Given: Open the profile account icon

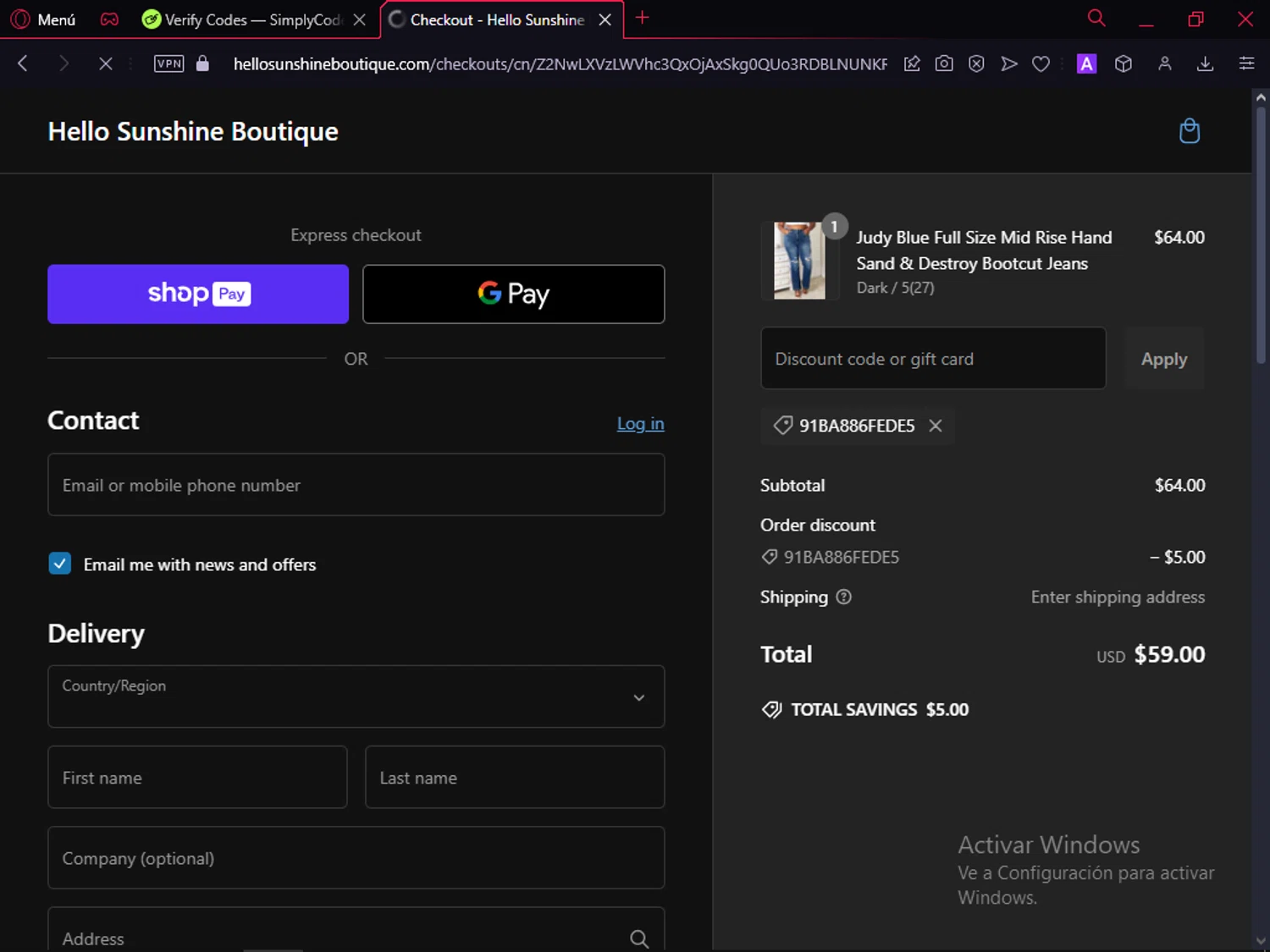Looking at the screenshot, I should 1165,63.
